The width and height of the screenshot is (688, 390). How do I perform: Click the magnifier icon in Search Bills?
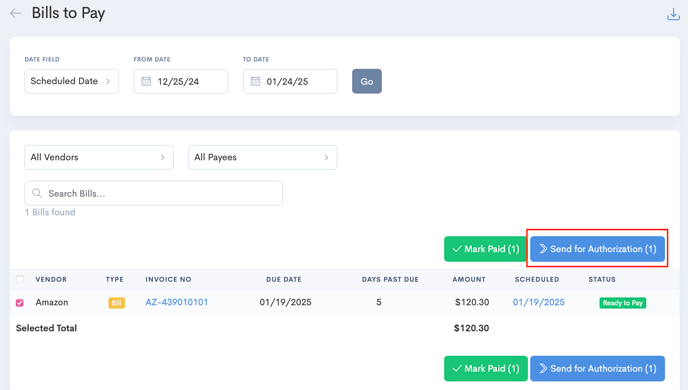click(x=37, y=193)
